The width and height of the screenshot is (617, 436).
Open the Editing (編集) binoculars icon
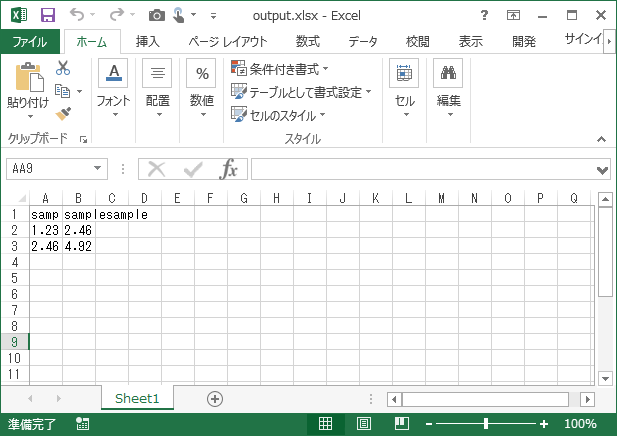pos(448,73)
